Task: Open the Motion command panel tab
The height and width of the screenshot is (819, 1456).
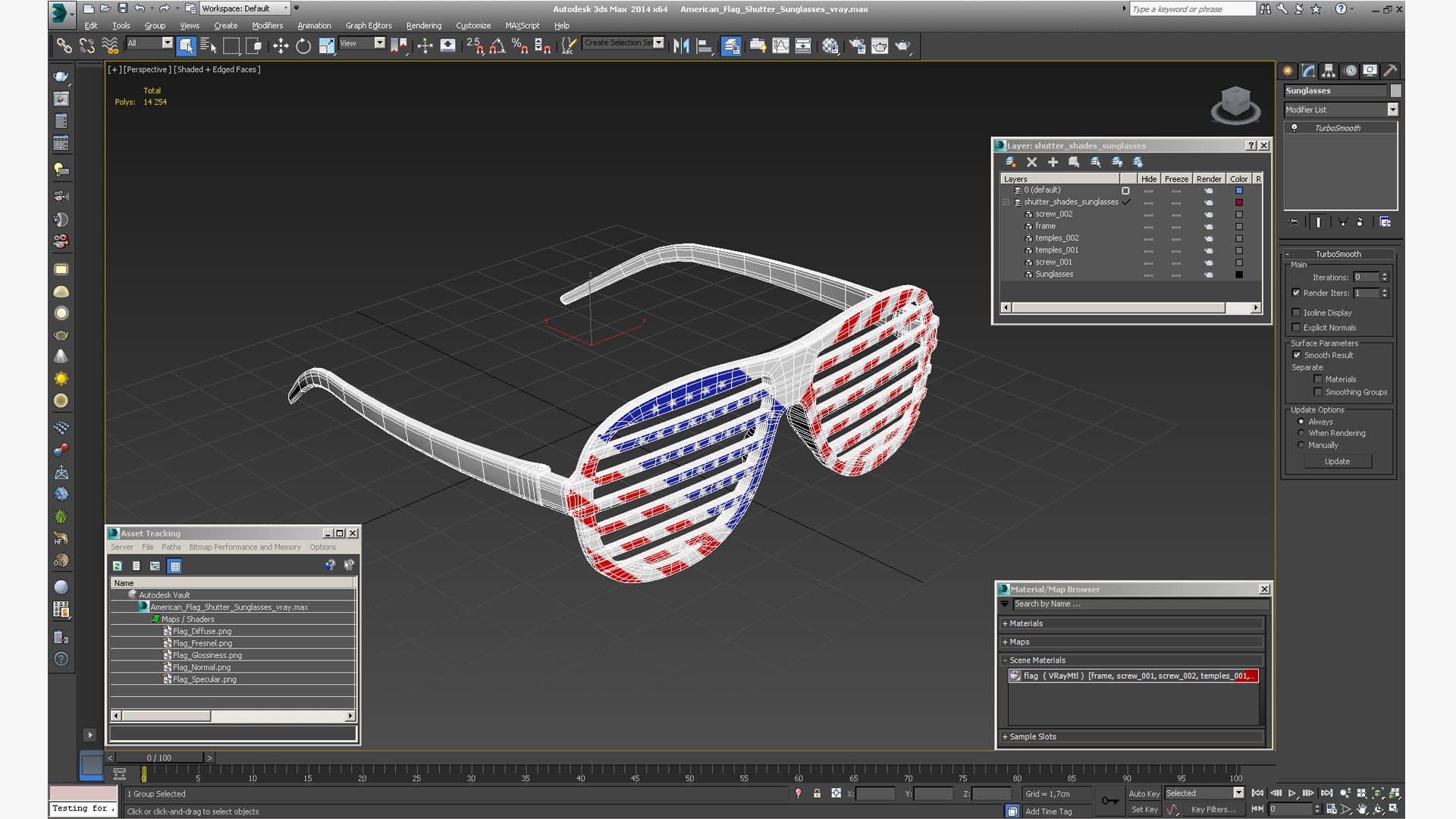Action: tap(1350, 71)
